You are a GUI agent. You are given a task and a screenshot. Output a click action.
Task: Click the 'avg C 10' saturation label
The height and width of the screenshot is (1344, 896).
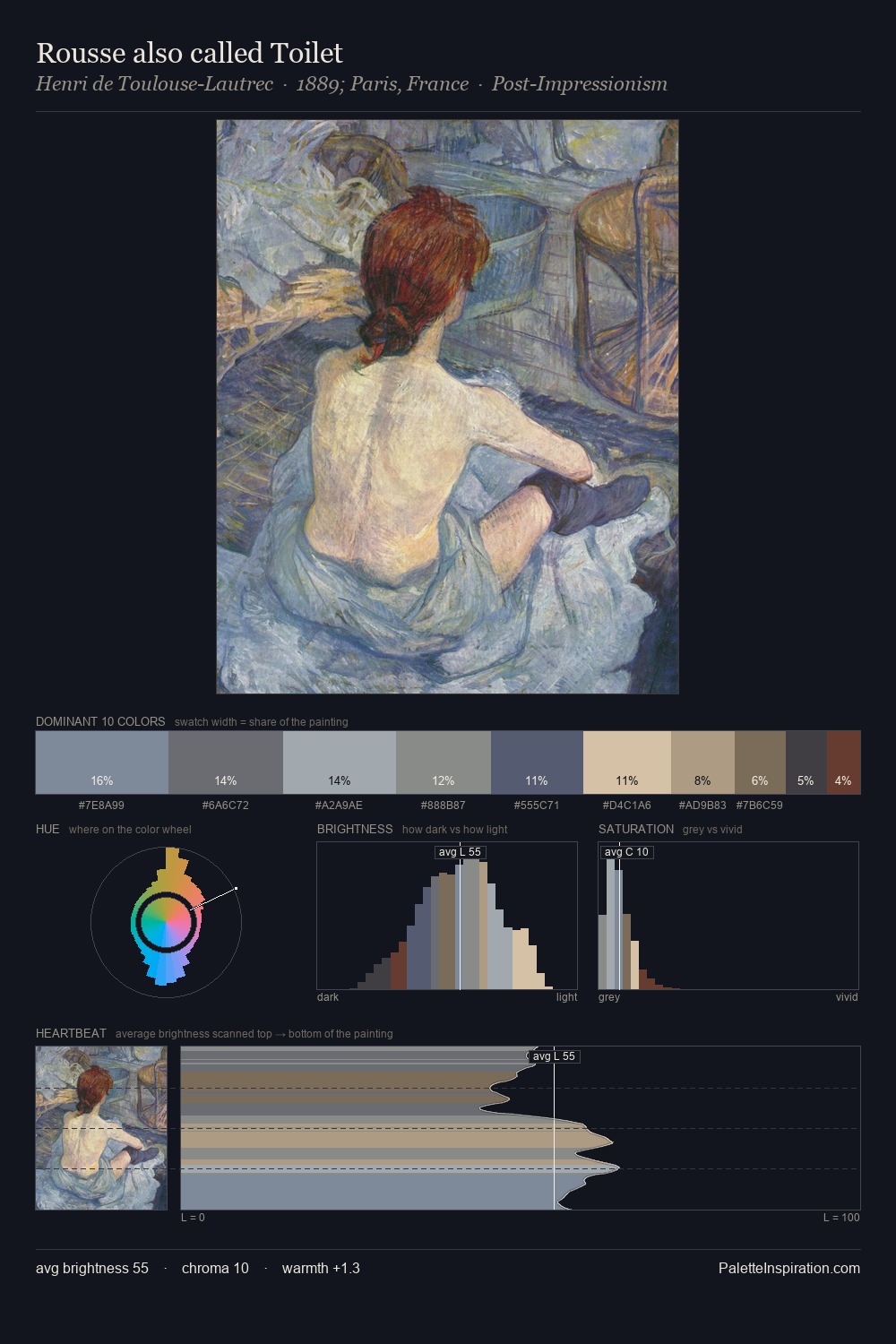point(626,852)
